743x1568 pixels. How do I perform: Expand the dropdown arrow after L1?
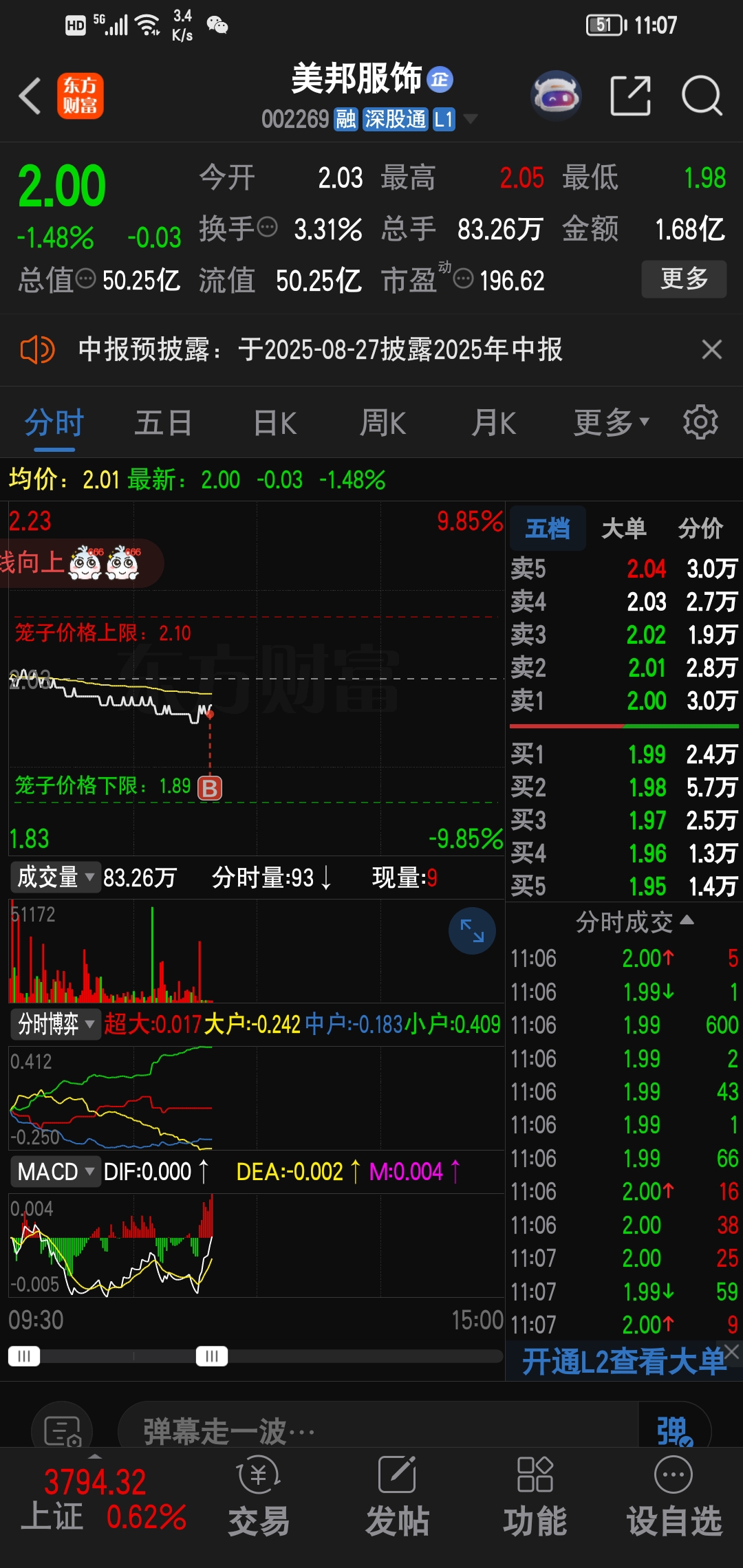[x=471, y=119]
